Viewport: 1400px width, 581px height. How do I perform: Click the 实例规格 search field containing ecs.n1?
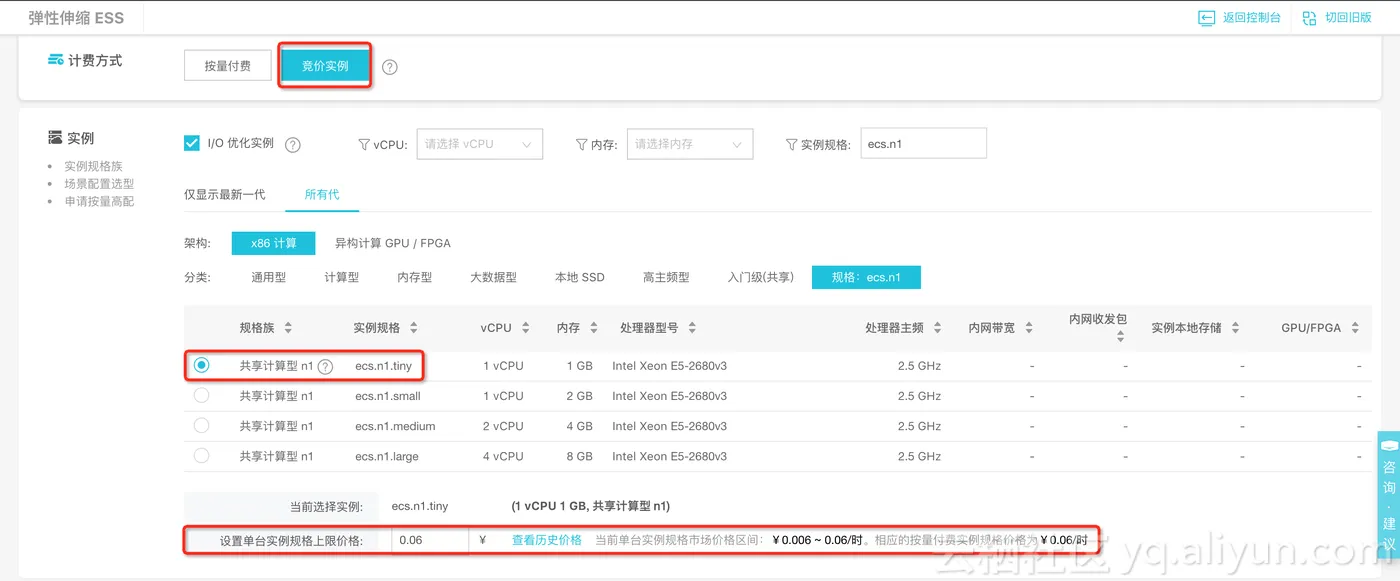pos(923,143)
